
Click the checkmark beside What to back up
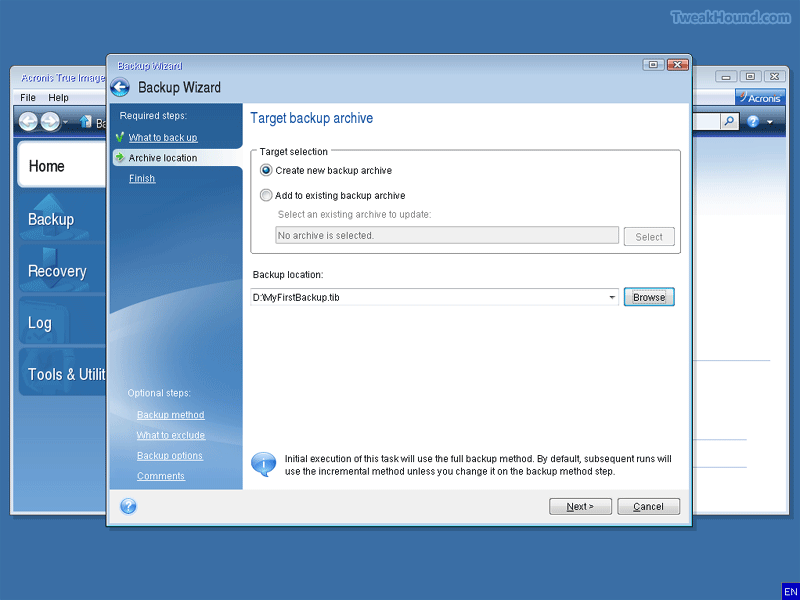[120, 137]
